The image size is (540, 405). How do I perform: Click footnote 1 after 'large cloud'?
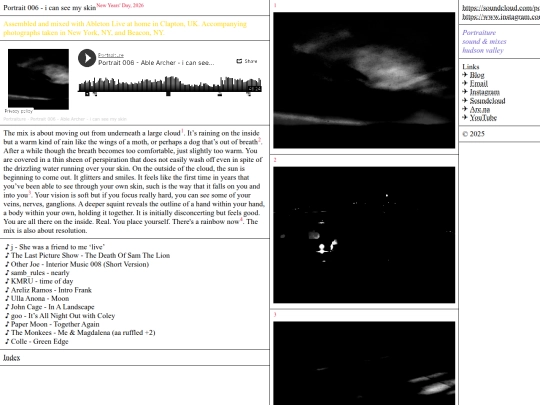(x=183, y=131)
